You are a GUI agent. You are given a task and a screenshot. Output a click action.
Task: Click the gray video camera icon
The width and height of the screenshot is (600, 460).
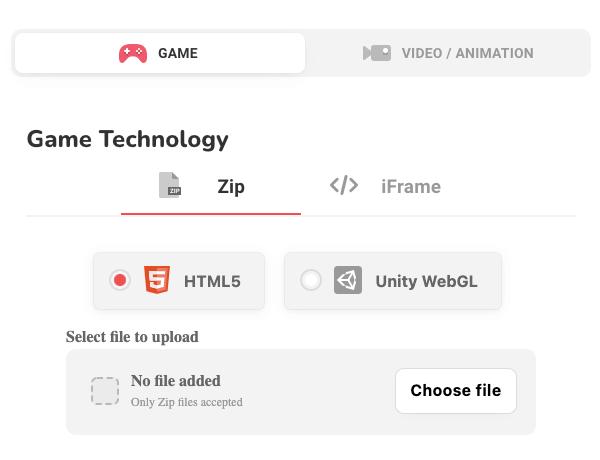point(377,53)
